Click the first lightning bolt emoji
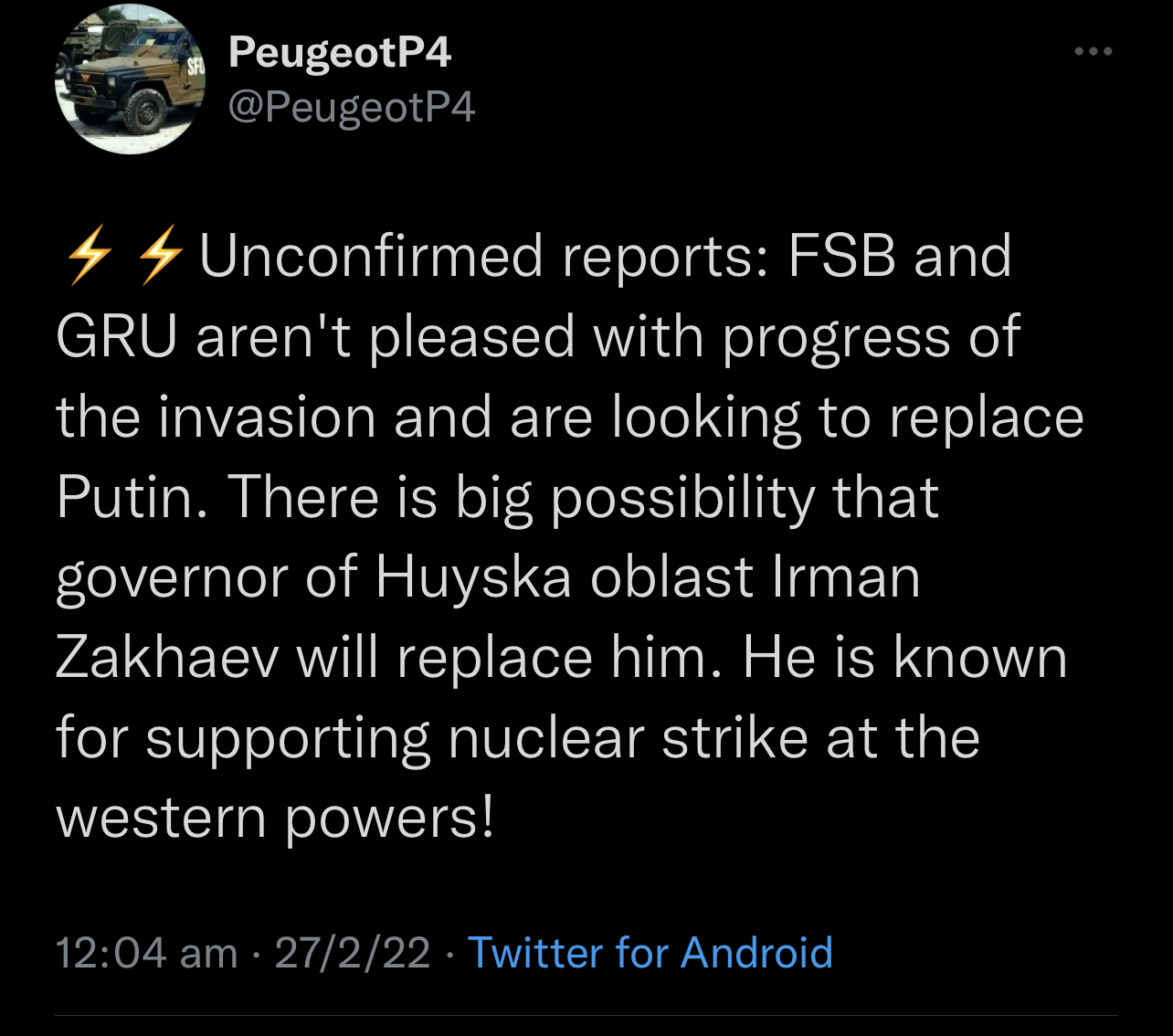Screen dimensions: 1173x1036 [89, 255]
